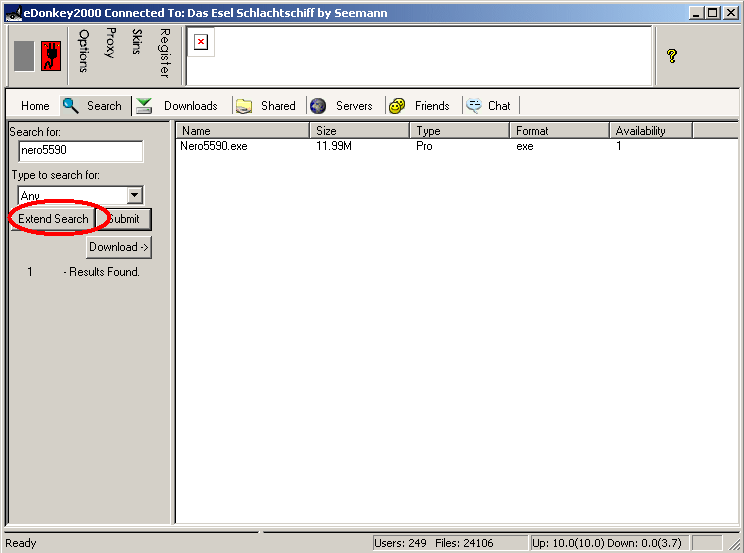Click the window resize grip corner
The image size is (744, 553).
[734, 544]
